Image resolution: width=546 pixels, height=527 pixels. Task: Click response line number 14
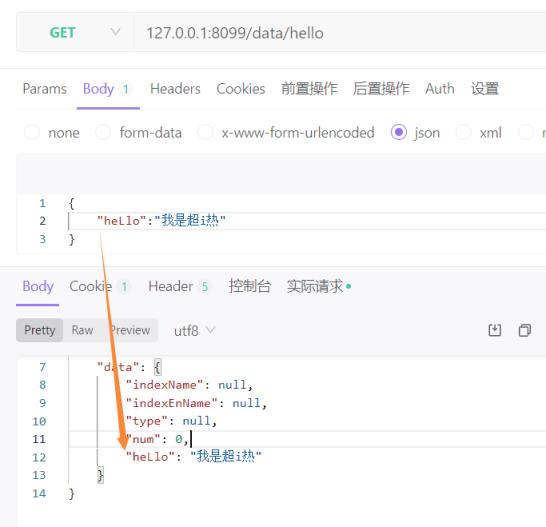pos(39,493)
